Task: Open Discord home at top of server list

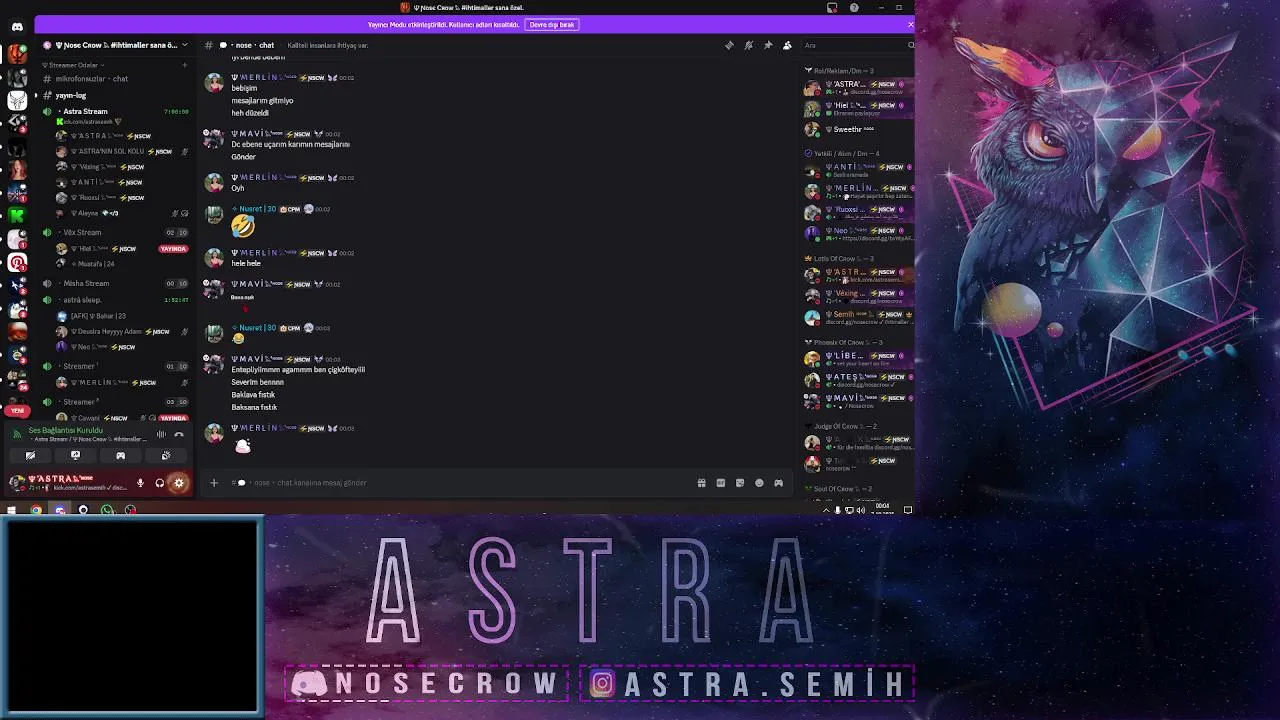Action: point(17,27)
